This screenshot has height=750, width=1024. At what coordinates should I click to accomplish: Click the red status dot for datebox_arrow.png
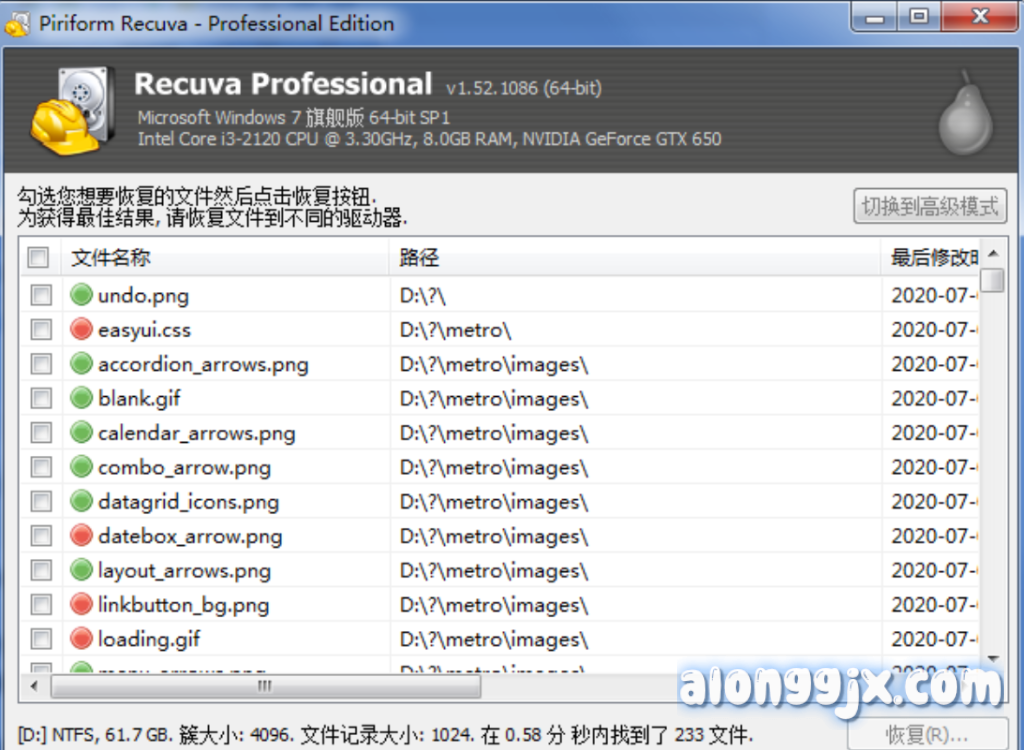coord(81,536)
